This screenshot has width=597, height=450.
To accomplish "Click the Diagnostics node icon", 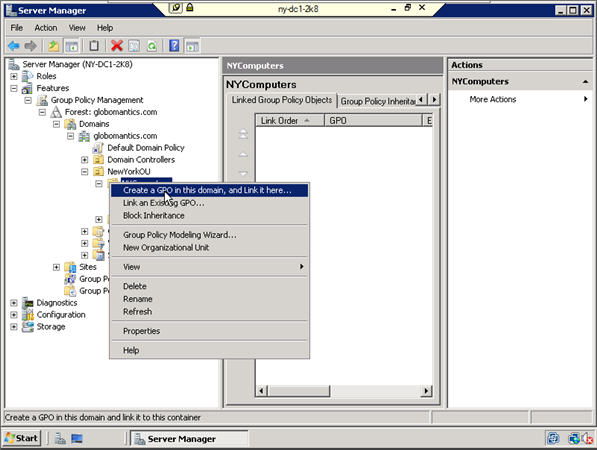I will tap(27, 303).
